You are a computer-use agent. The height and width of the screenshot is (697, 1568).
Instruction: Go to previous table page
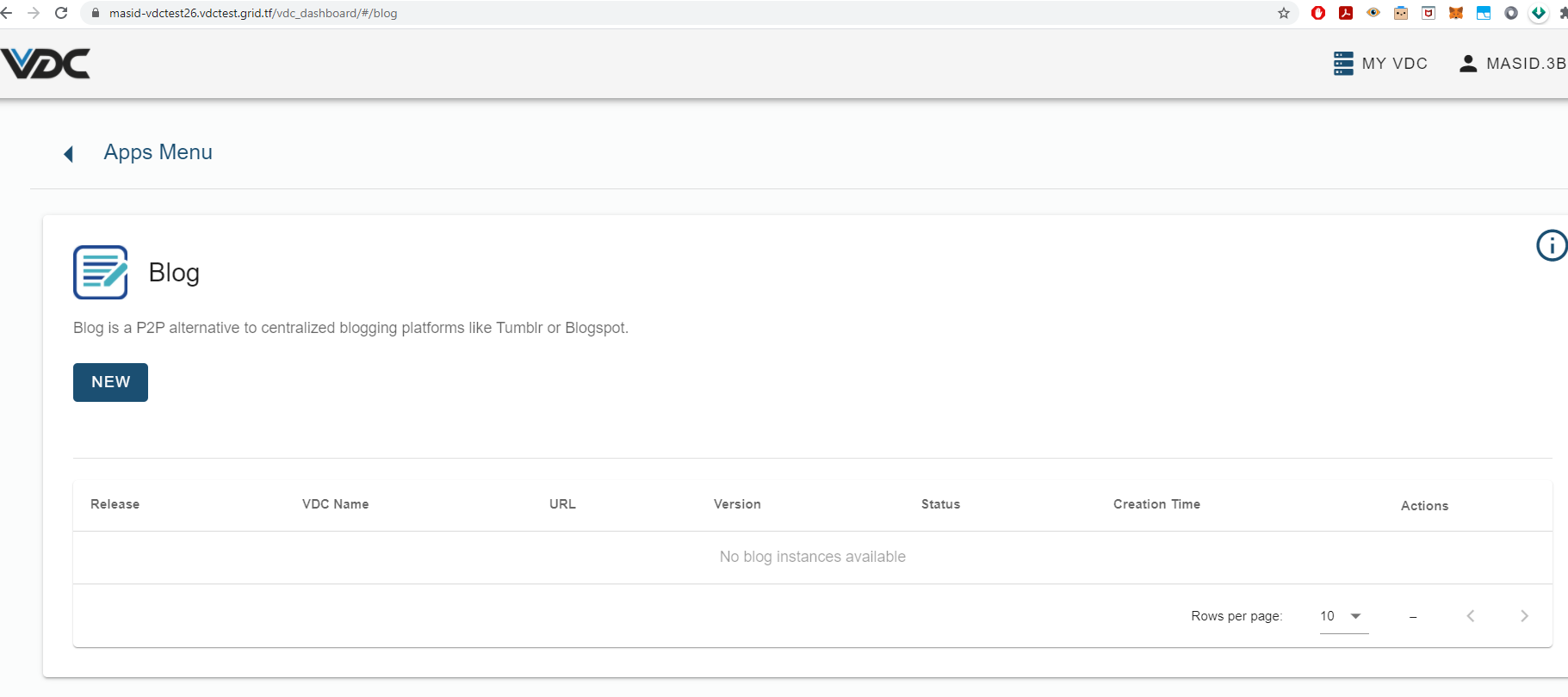point(1471,616)
